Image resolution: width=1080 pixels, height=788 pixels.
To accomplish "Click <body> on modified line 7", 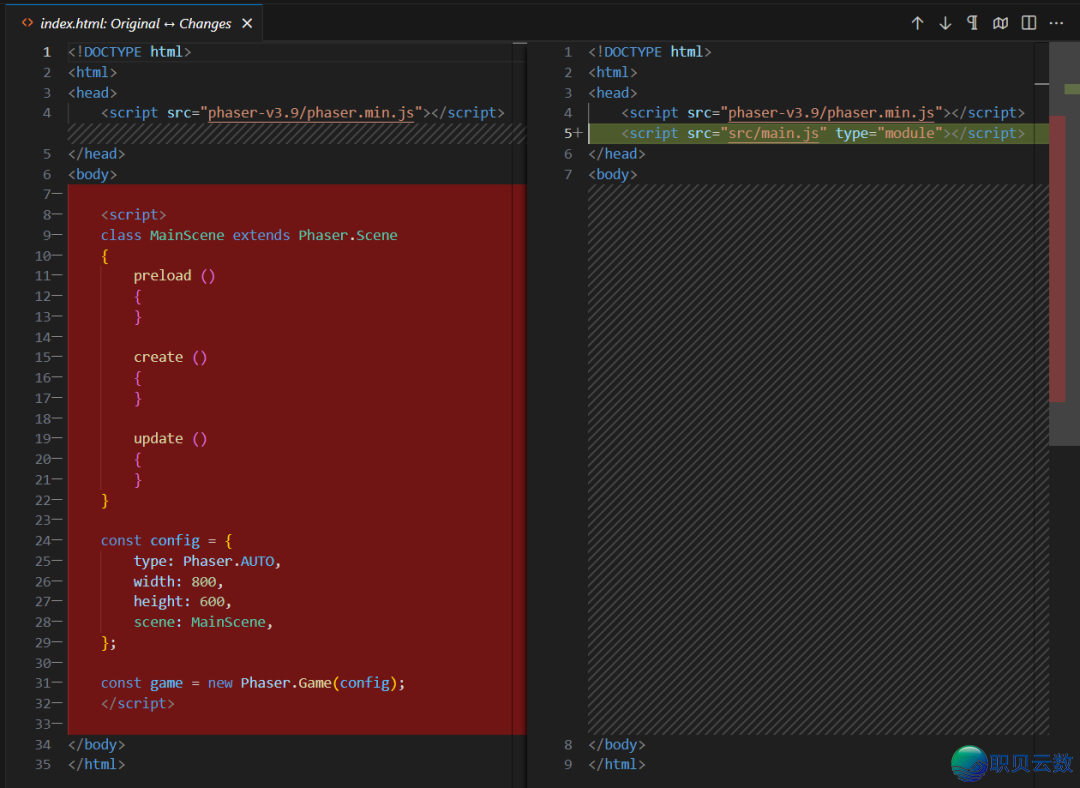I will (x=612, y=175).
